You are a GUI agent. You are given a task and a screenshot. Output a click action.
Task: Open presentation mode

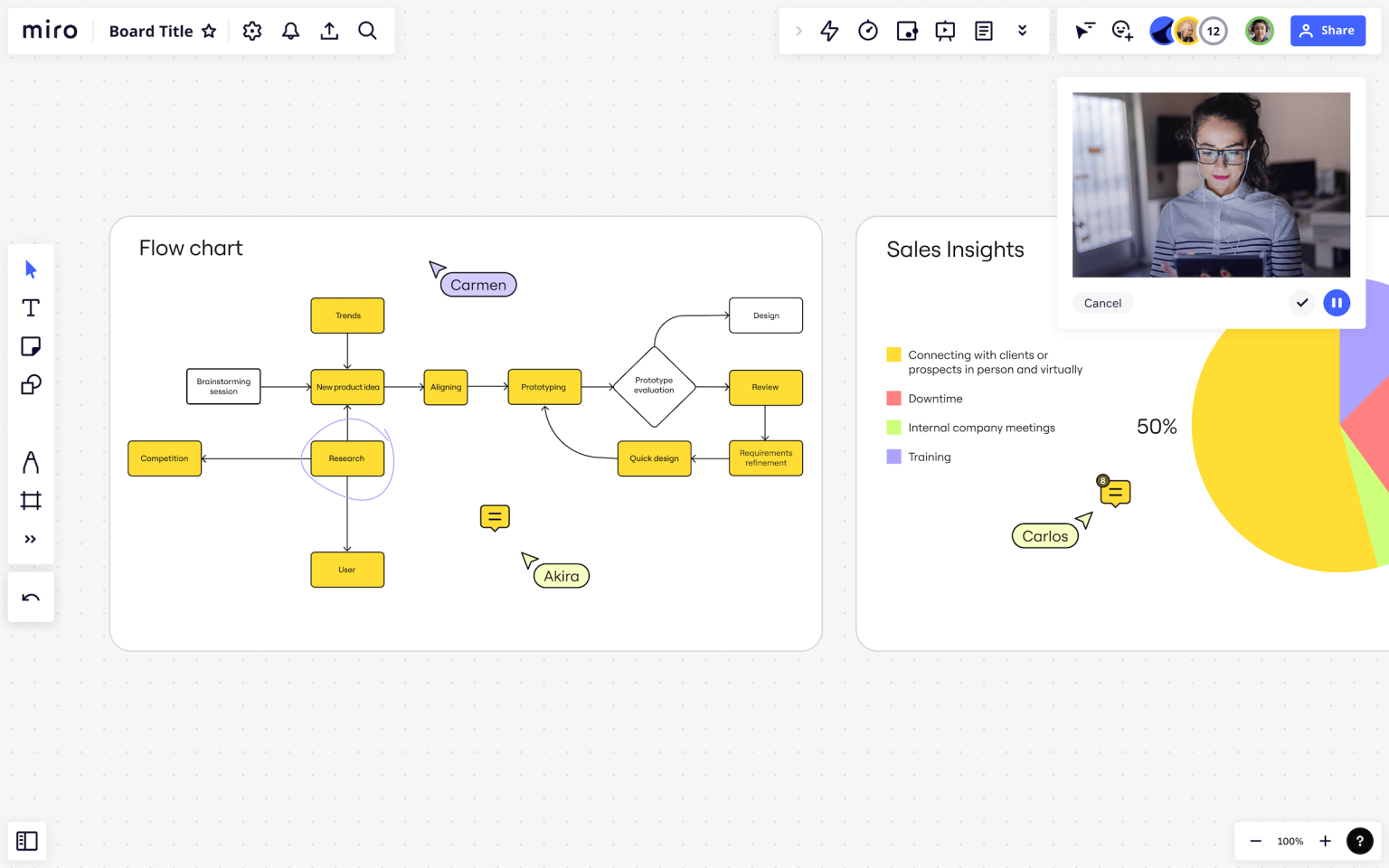[945, 30]
